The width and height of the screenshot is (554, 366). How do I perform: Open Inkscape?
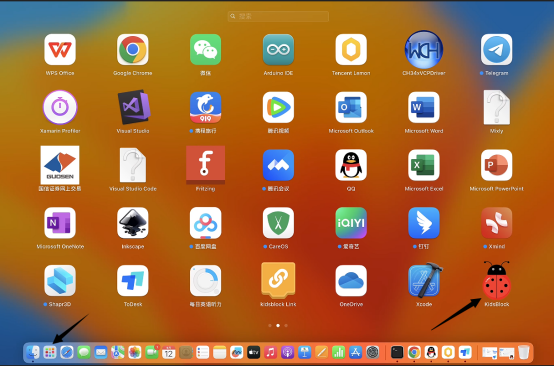click(132, 223)
